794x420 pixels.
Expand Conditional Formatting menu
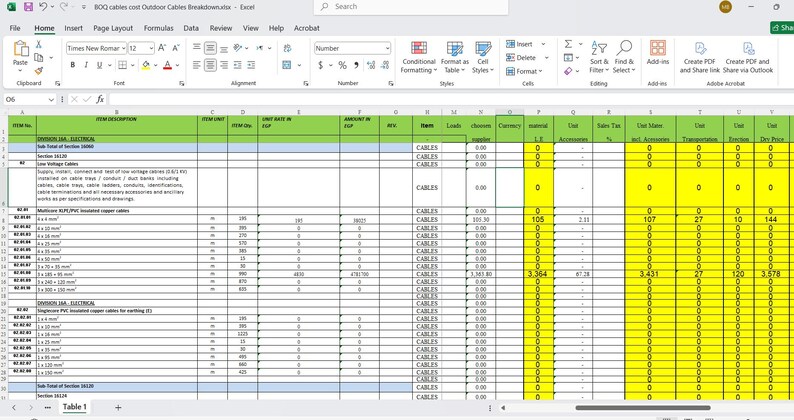coord(418,58)
